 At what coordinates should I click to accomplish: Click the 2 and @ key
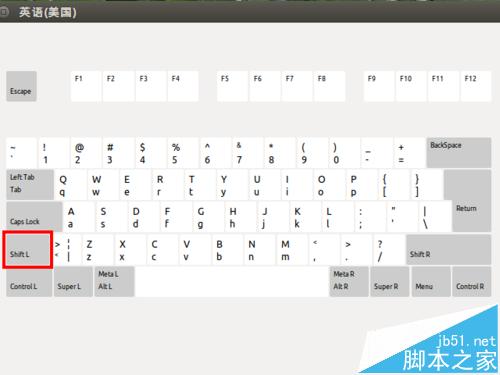point(86,153)
